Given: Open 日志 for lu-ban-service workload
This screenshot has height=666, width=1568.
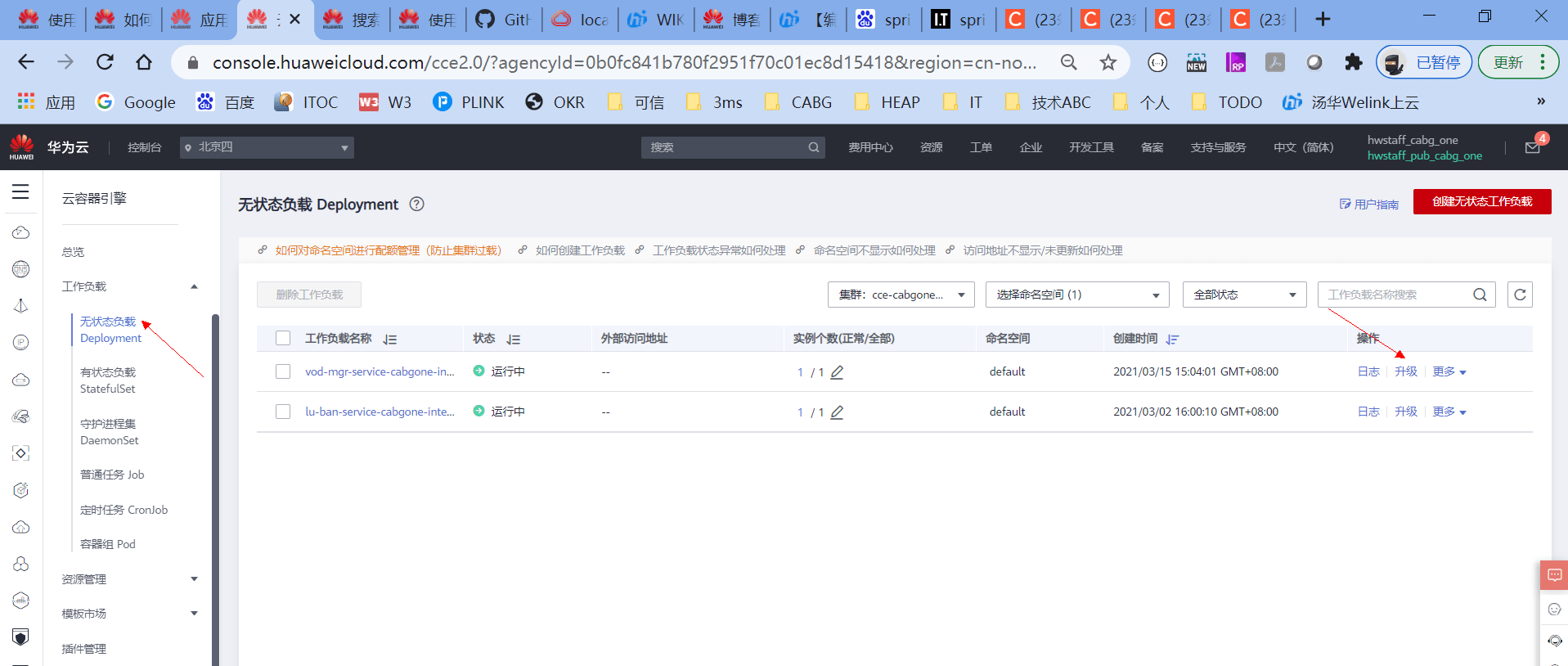Looking at the screenshot, I should (x=1368, y=412).
